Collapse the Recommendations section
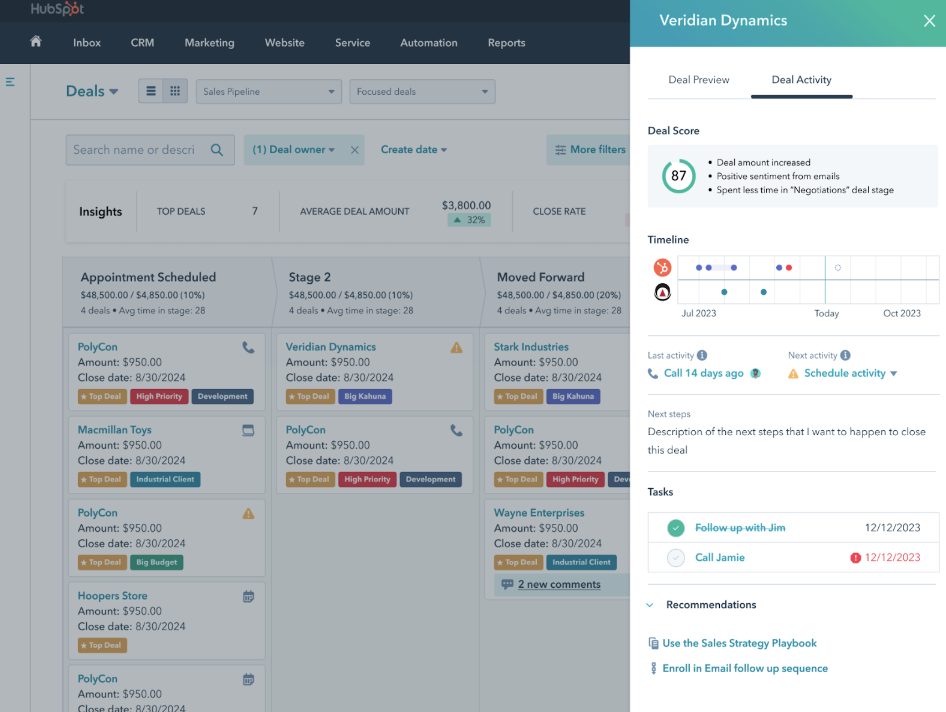 click(x=650, y=605)
